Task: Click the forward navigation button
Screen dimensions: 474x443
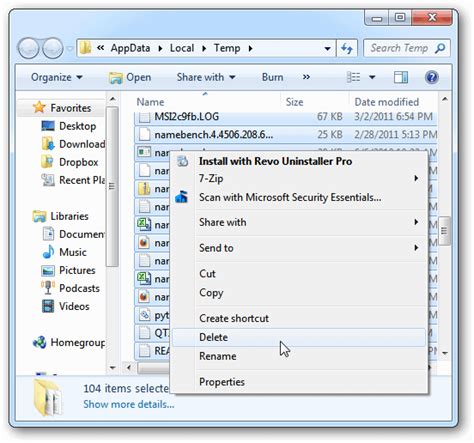Action: coord(52,48)
